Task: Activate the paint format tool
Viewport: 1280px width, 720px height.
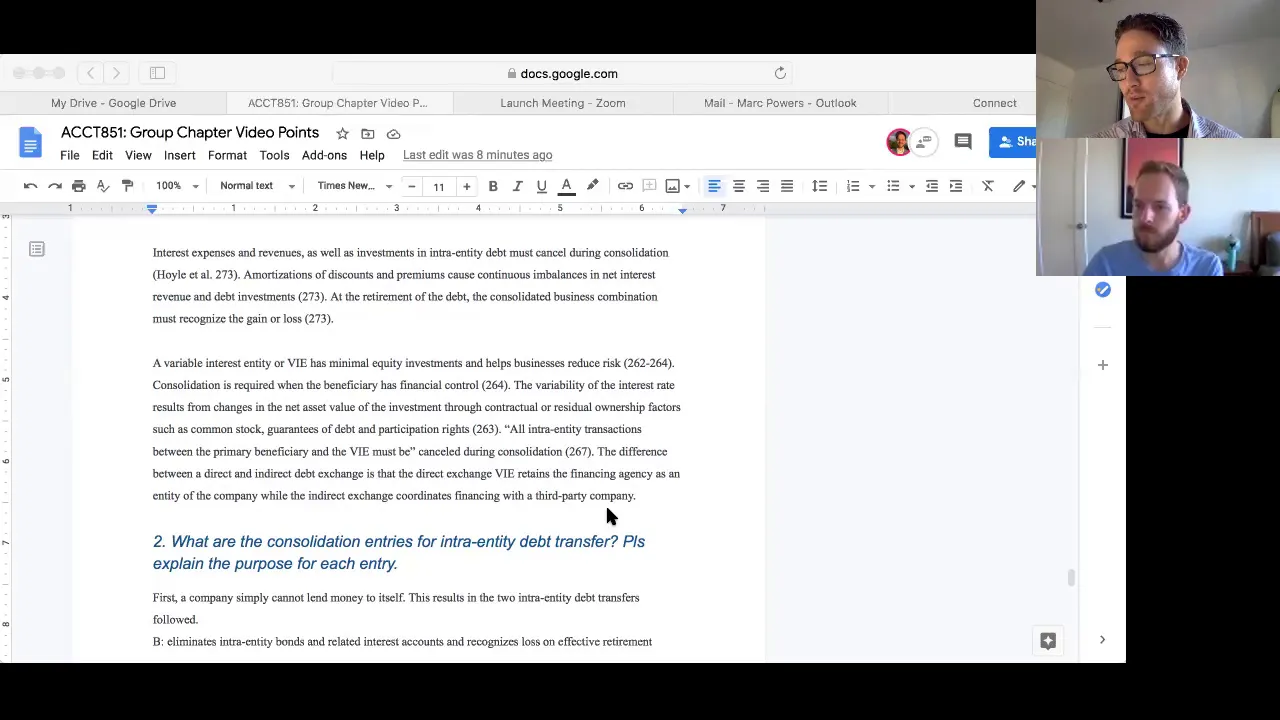Action: pos(127,186)
